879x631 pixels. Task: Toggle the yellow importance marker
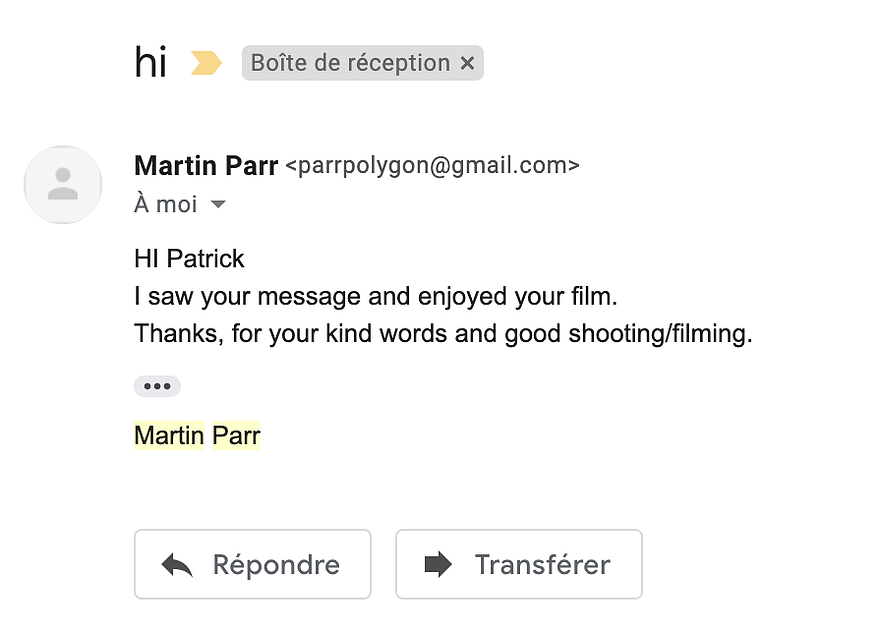(x=206, y=63)
